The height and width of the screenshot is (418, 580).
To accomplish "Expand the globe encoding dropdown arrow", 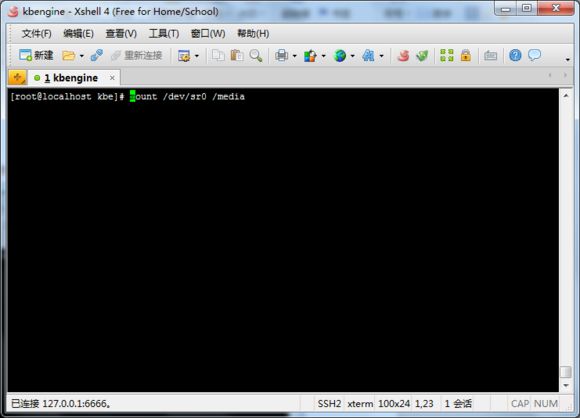I will coord(353,56).
